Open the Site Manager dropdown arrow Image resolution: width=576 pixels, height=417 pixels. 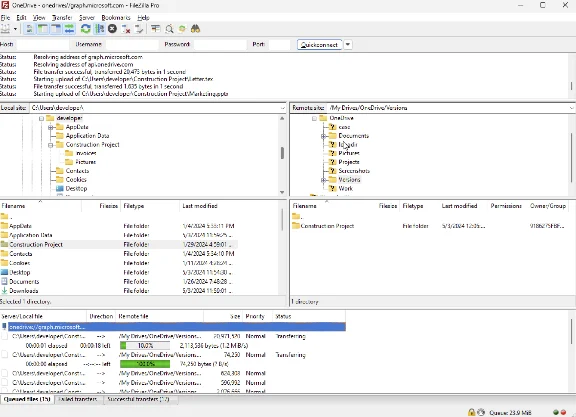(15, 29)
